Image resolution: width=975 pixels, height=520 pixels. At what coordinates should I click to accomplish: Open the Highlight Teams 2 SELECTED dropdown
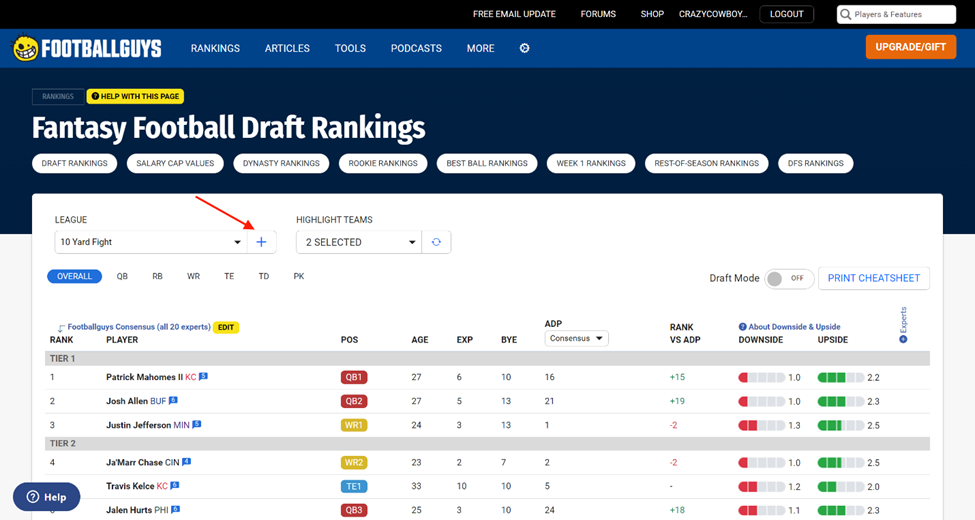coord(359,242)
